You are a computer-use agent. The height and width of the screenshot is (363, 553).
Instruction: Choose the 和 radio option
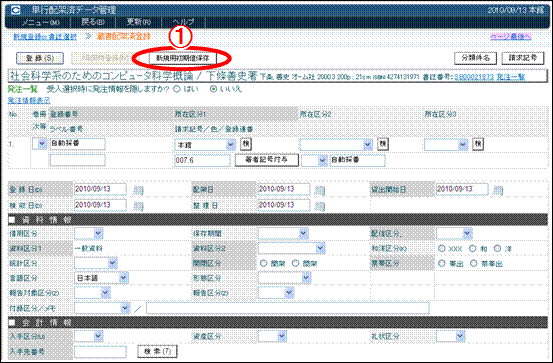473,248
